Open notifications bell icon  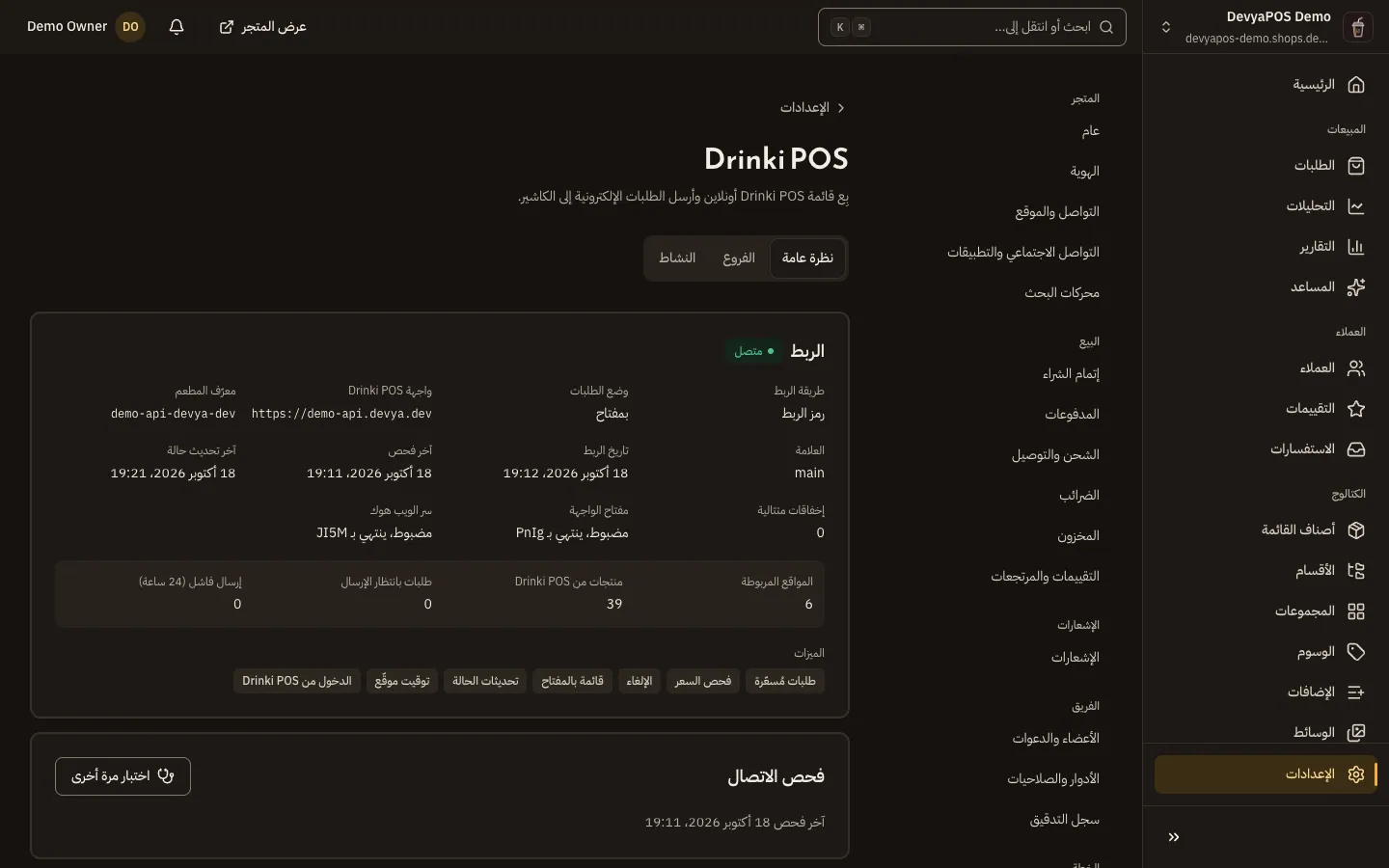177,27
